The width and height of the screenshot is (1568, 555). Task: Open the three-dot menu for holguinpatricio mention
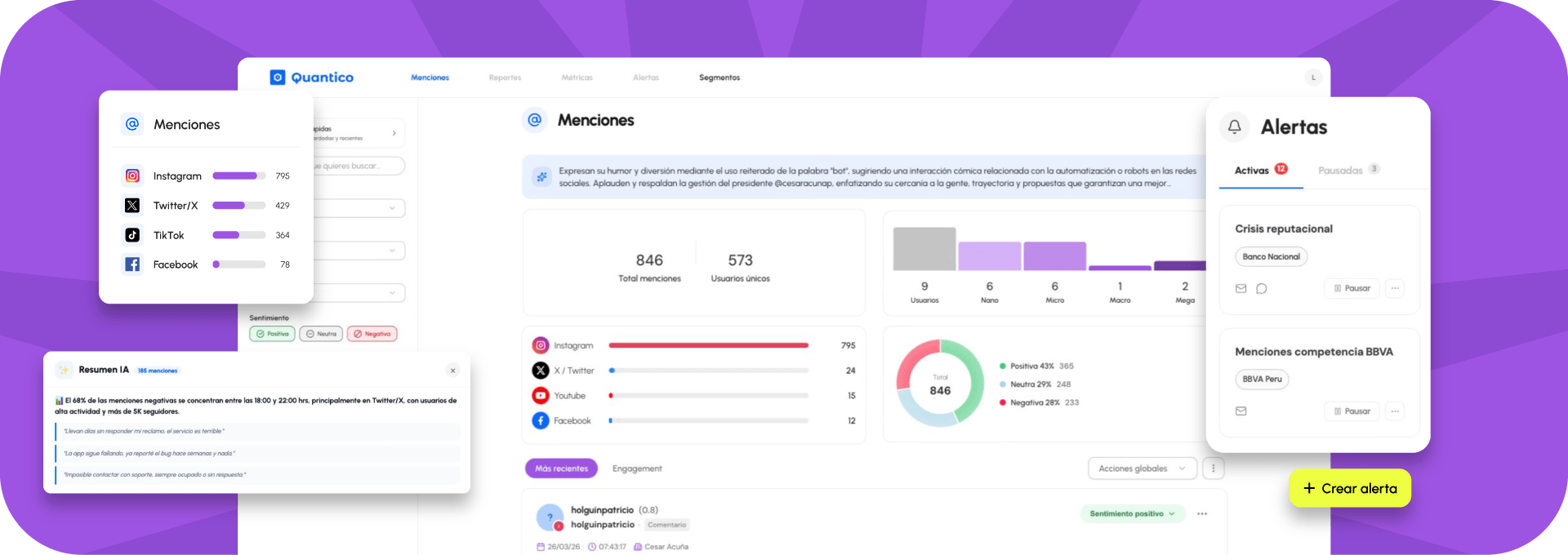tap(1201, 514)
